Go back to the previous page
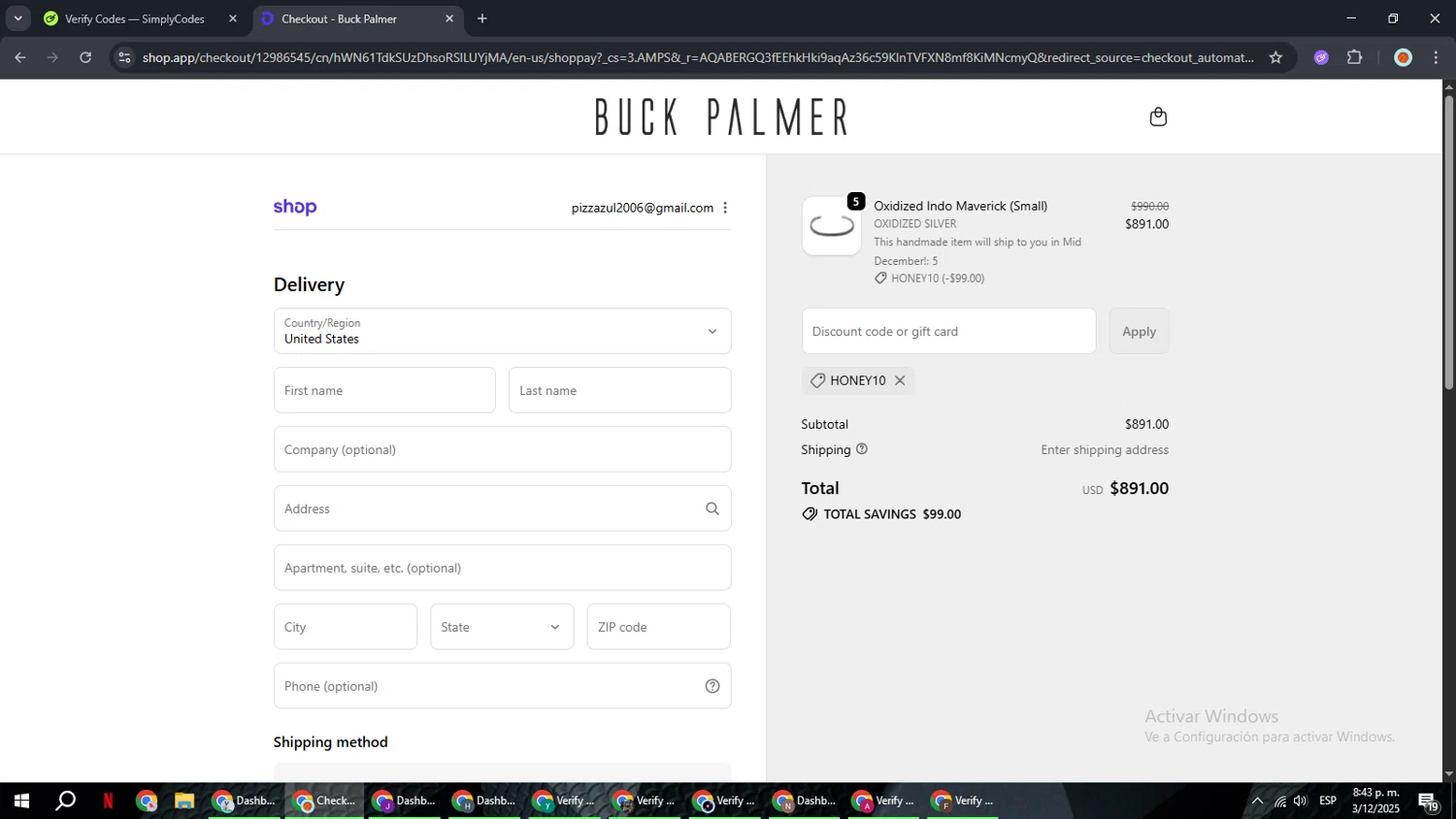Image resolution: width=1456 pixels, height=819 pixels. tap(20, 57)
